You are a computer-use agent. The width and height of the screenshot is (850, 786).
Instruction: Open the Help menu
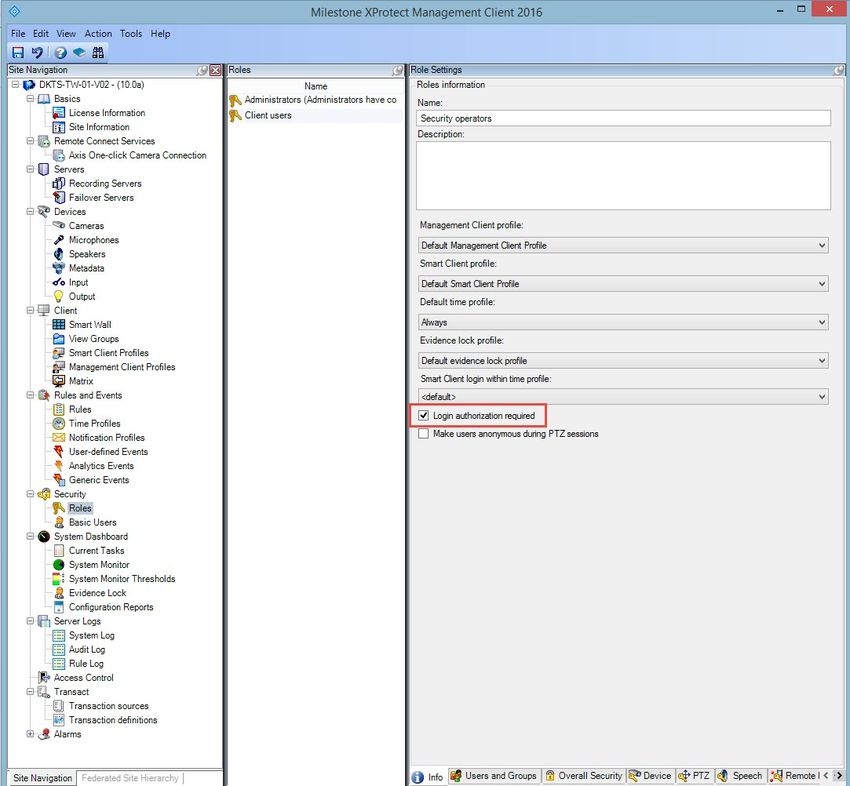point(160,34)
